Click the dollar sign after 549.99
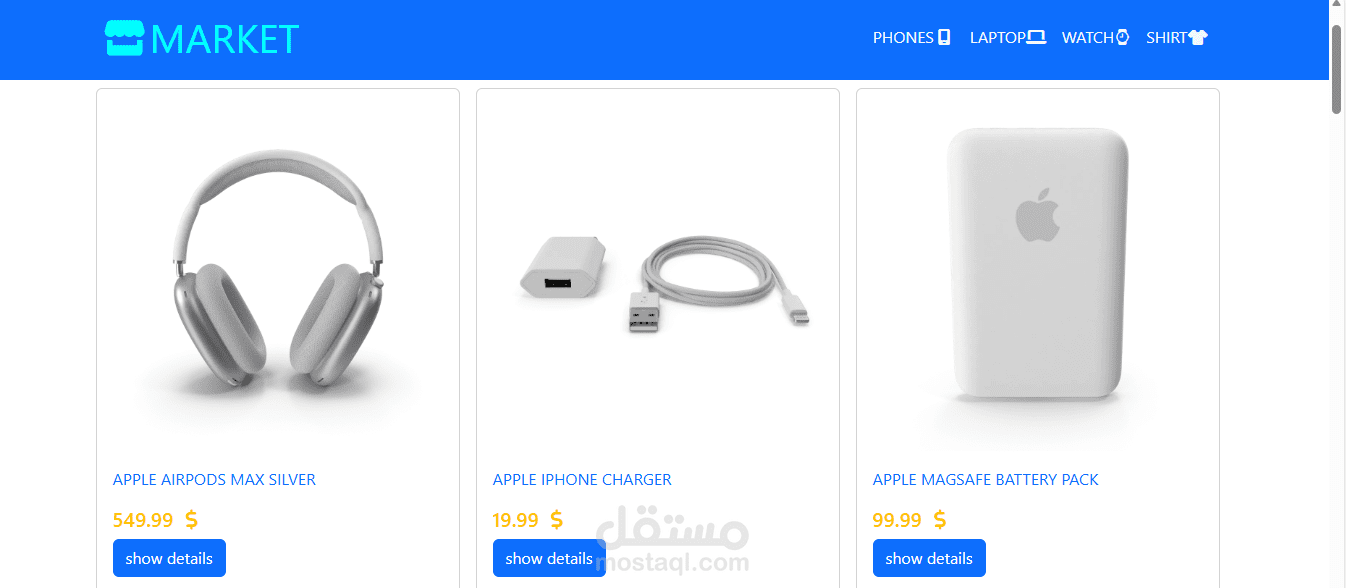The image size is (1346, 588). click(191, 520)
